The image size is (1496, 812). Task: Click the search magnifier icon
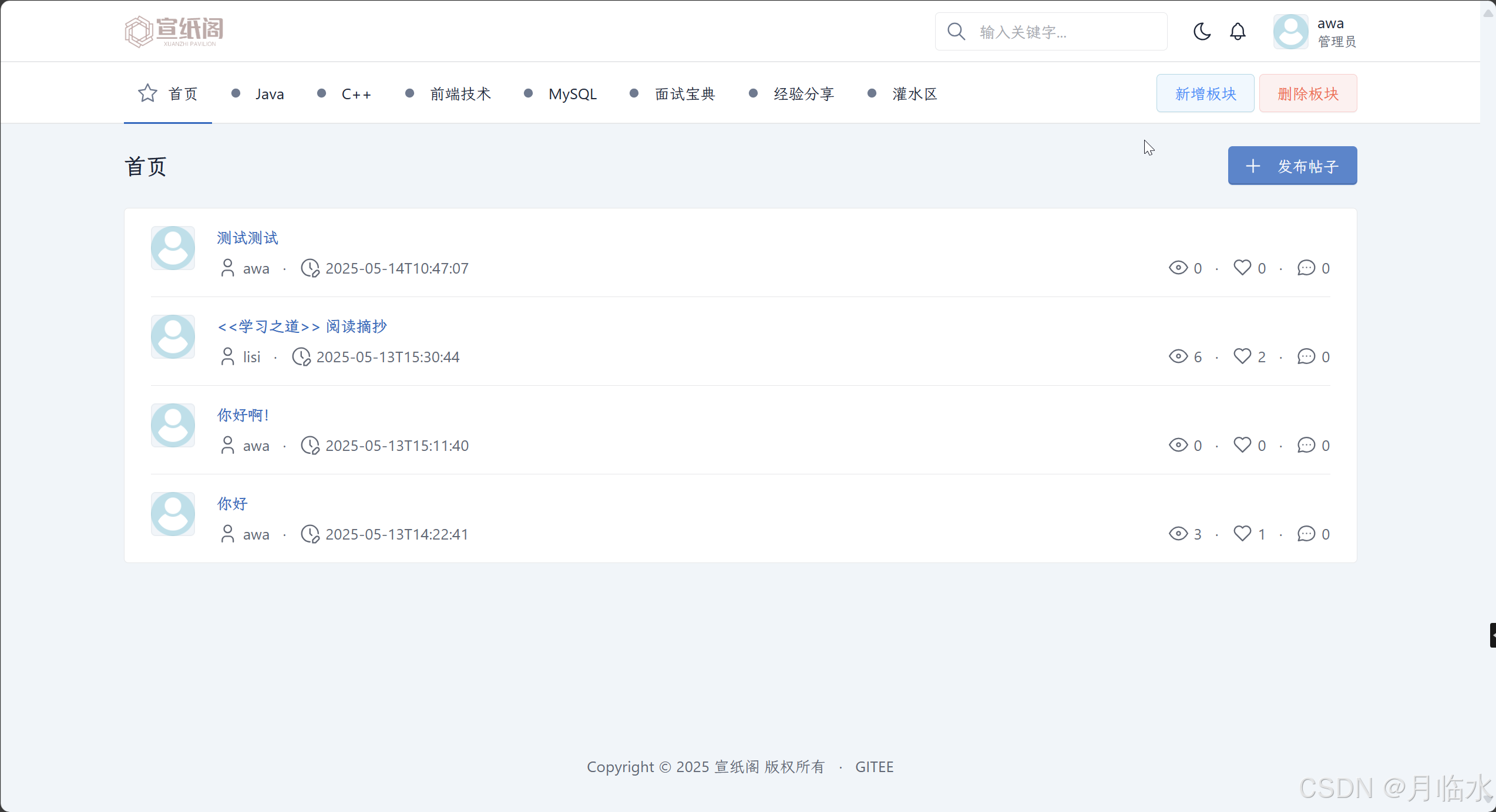coord(956,31)
